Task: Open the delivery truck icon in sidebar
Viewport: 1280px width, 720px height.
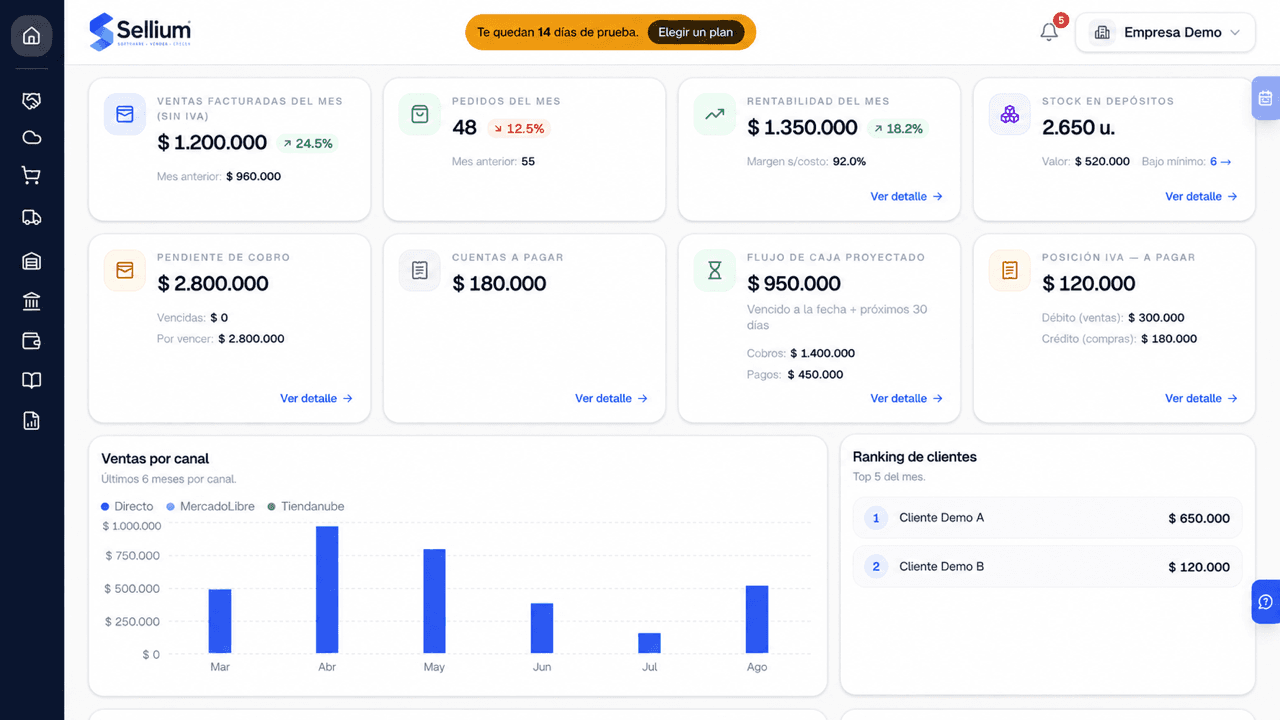Action: click(x=31, y=218)
